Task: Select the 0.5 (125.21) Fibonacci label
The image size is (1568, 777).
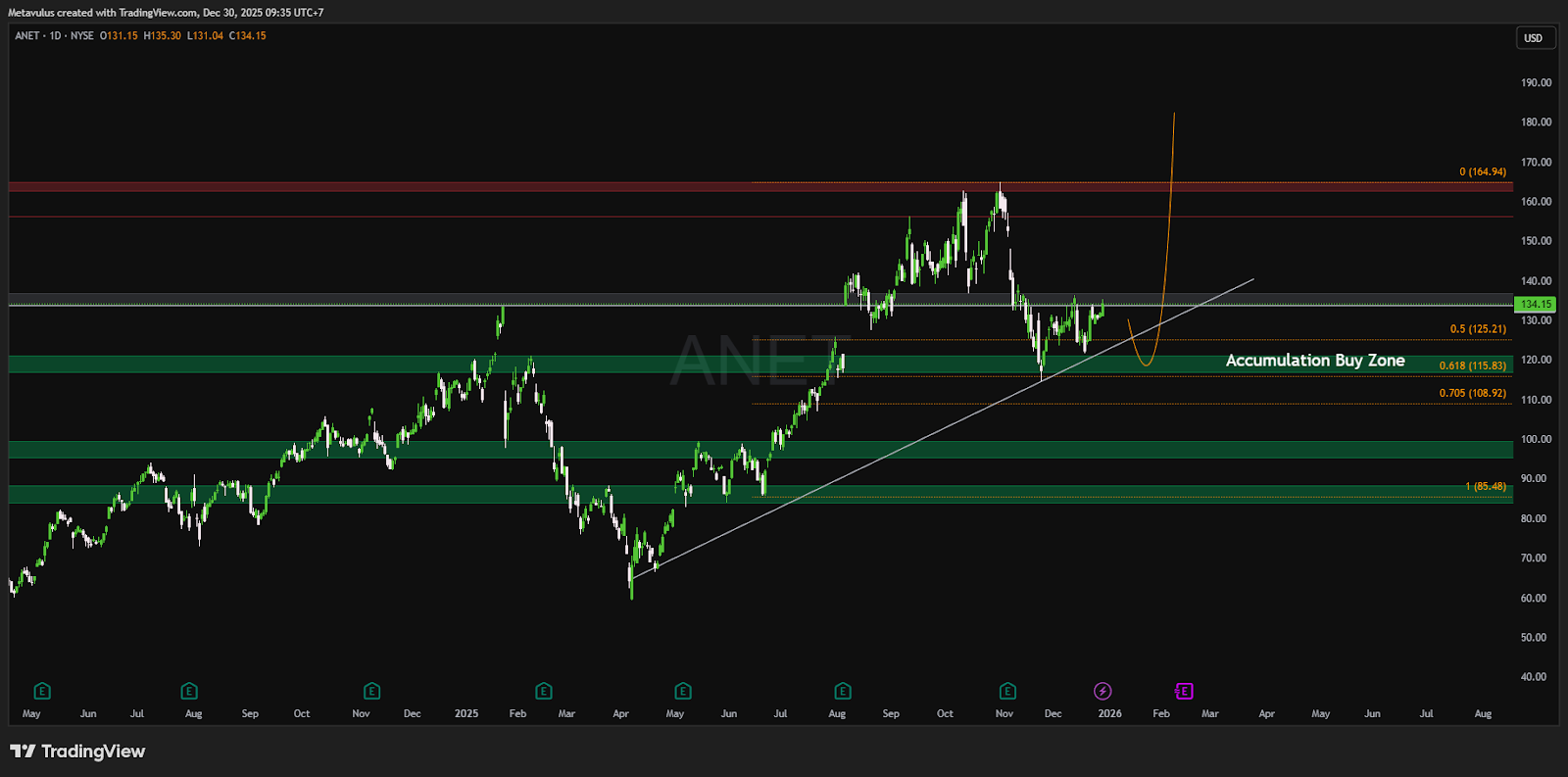Action: (x=1478, y=329)
